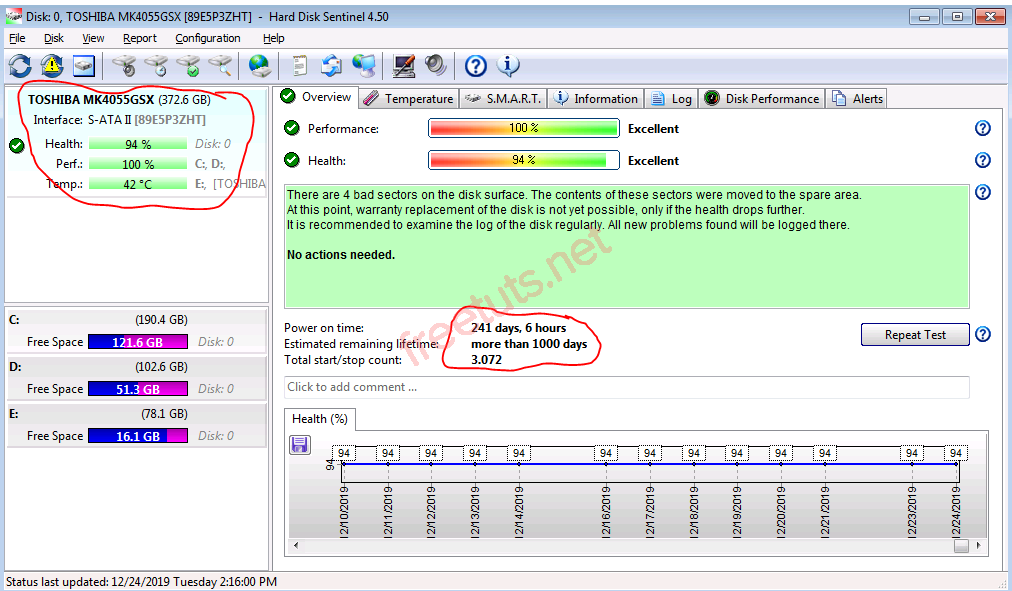This screenshot has width=1012, height=591.
Task: Click the disk with magnifier surface test icon
Action: coord(220,66)
